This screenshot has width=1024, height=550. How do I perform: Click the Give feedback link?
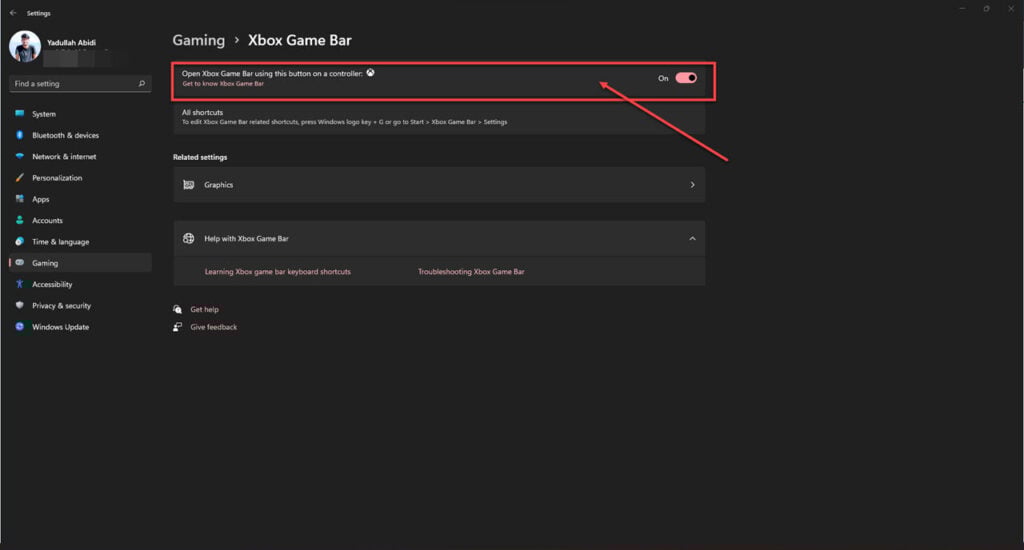pyautogui.click(x=214, y=327)
